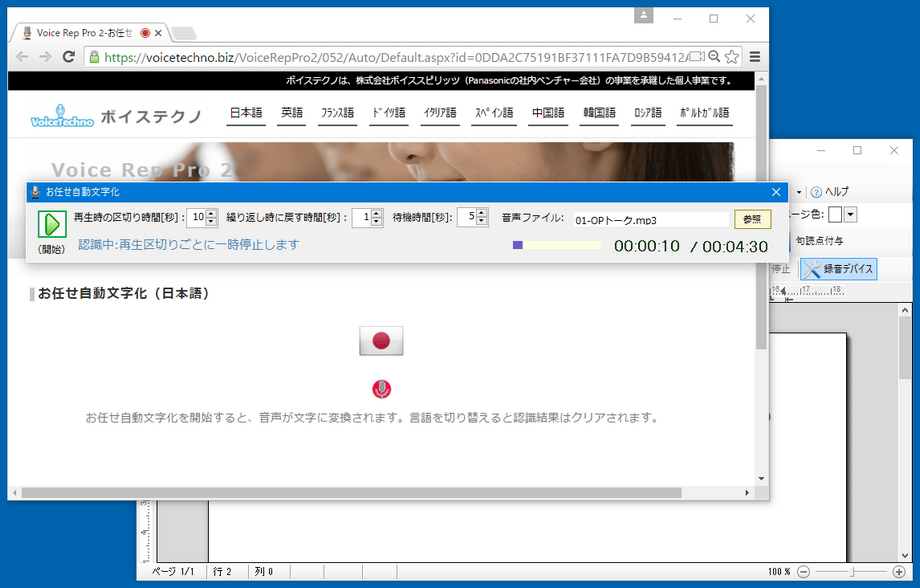Bookmark page with star icon
The width and height of the screenshot is (920, 588).
732,57
